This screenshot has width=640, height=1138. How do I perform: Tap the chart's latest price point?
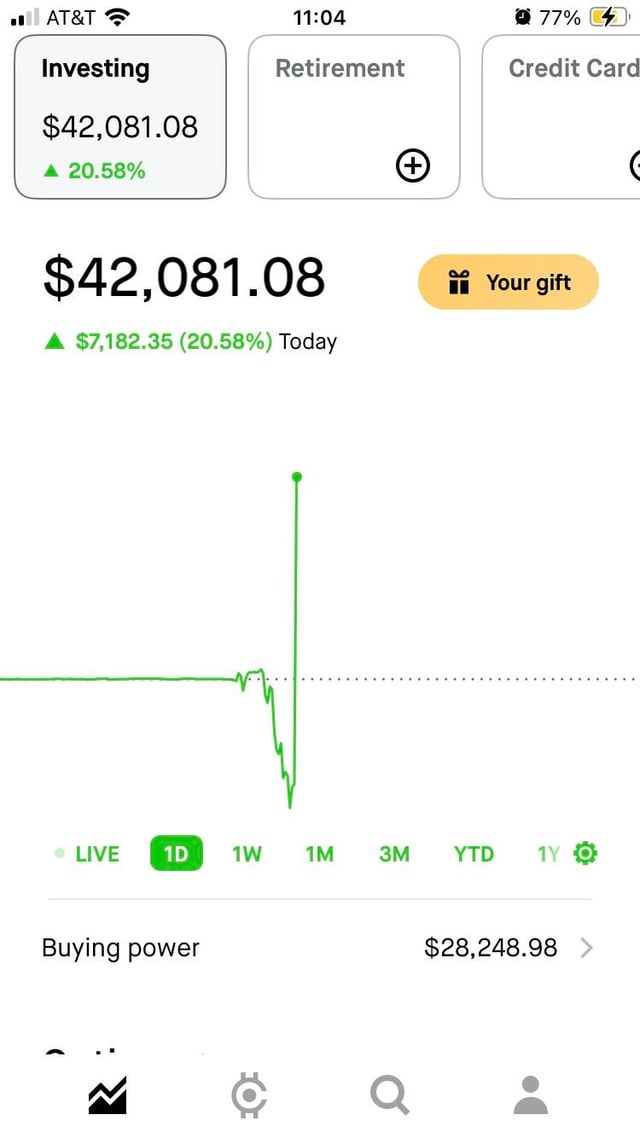296,477
